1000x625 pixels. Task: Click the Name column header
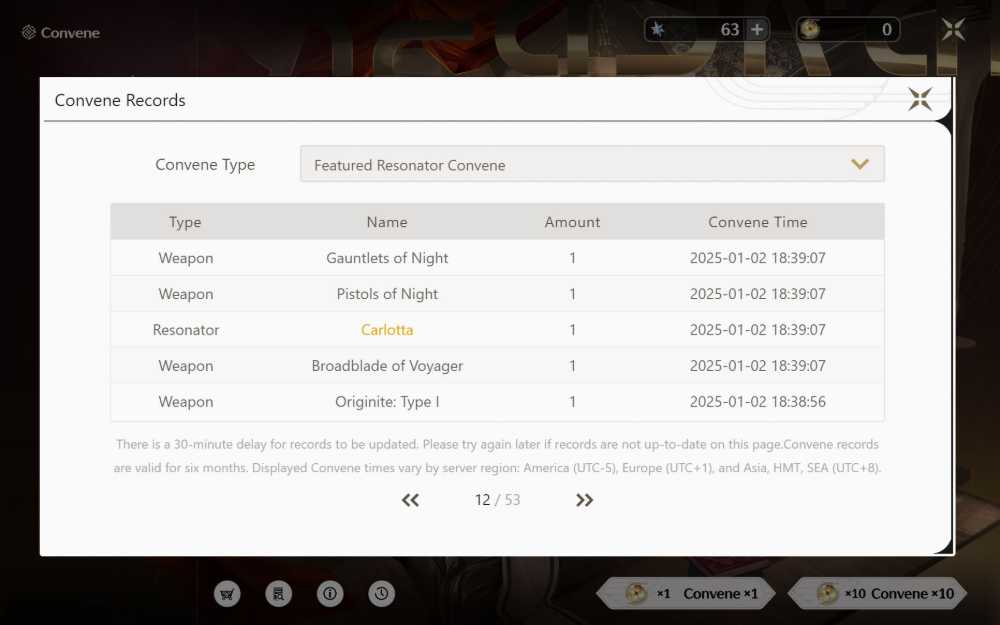point(387,222)
